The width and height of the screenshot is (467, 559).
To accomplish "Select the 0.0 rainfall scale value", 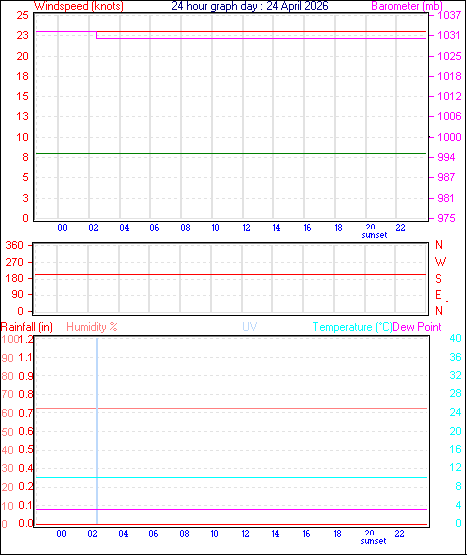I will pos(26,524).
